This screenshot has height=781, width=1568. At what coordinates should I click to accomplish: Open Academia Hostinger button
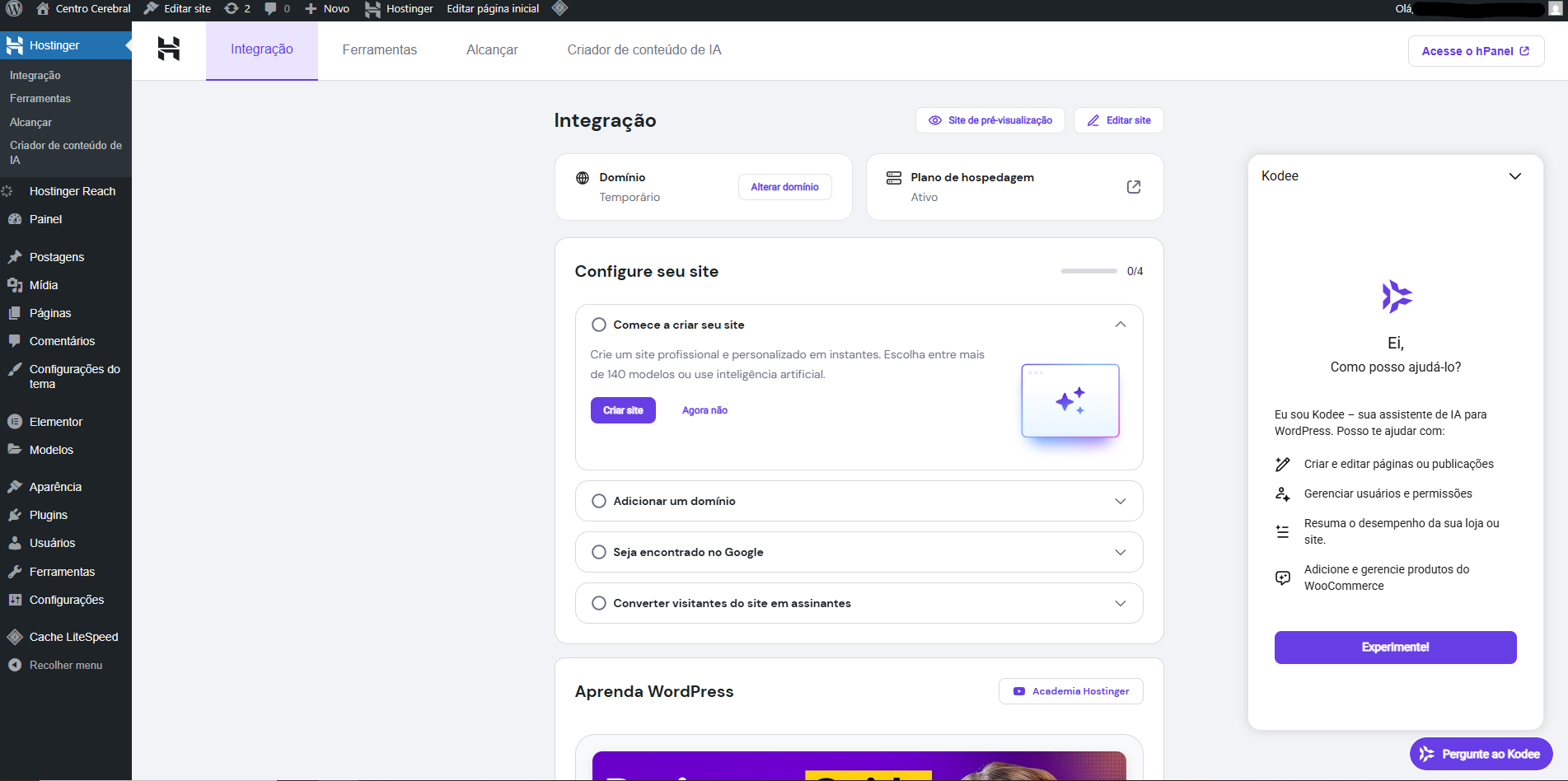point(1071,691)
